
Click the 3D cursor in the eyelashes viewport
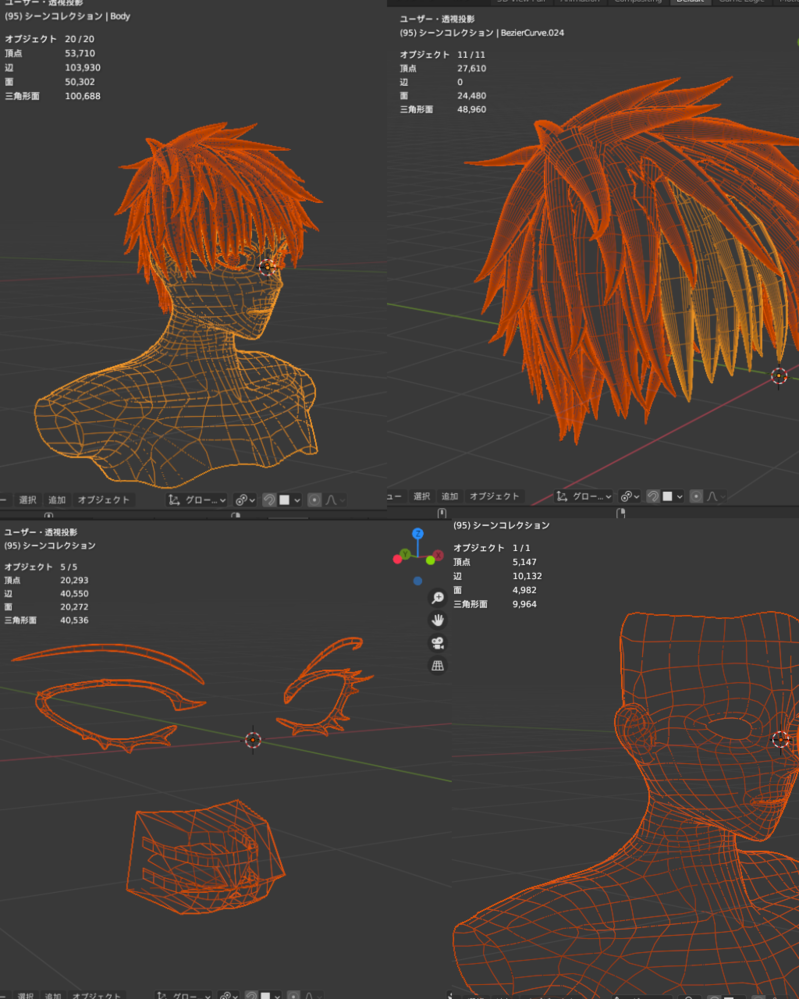[253, 740]
